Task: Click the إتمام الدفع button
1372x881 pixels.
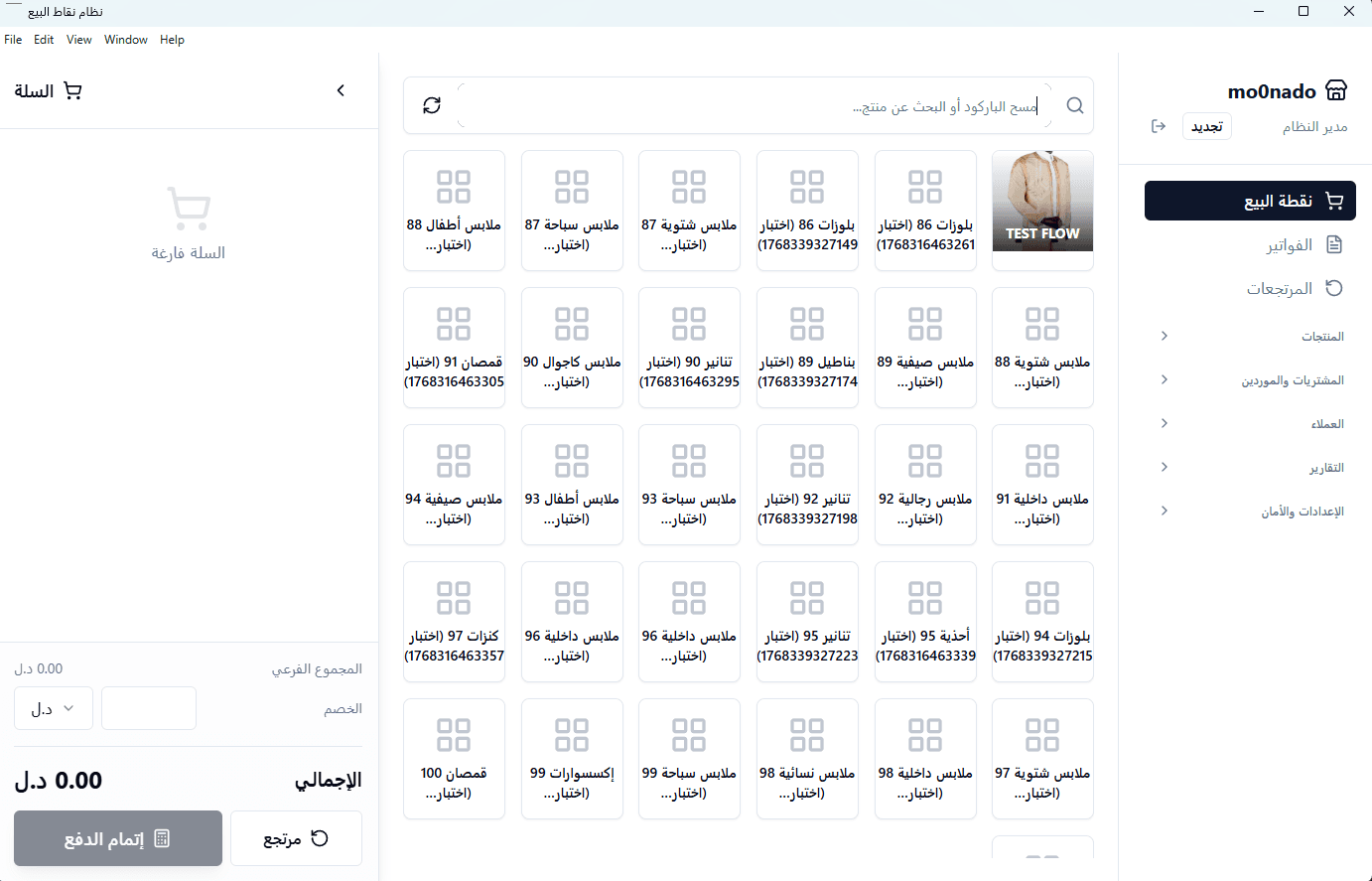Action: 118,838
